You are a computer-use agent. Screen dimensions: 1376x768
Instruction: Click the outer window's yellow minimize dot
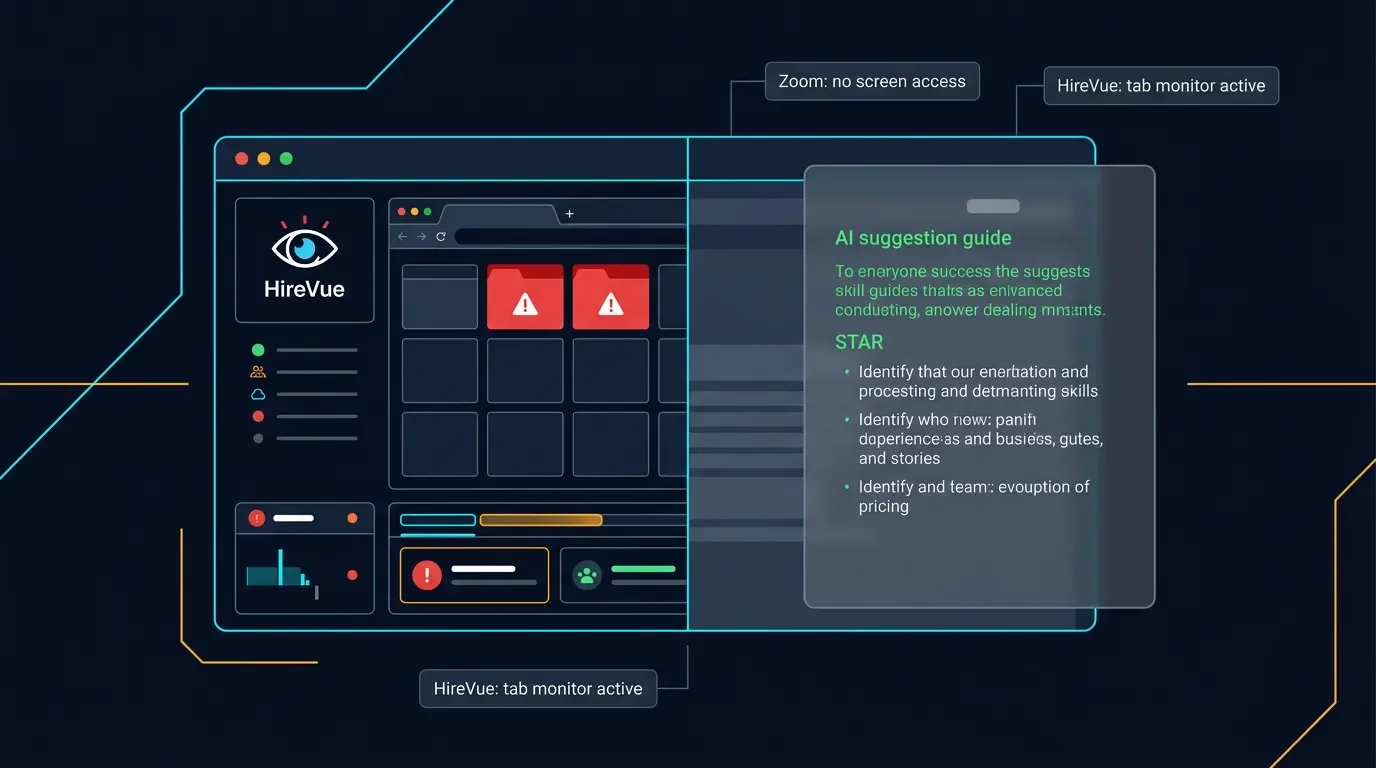pos(264,159)
